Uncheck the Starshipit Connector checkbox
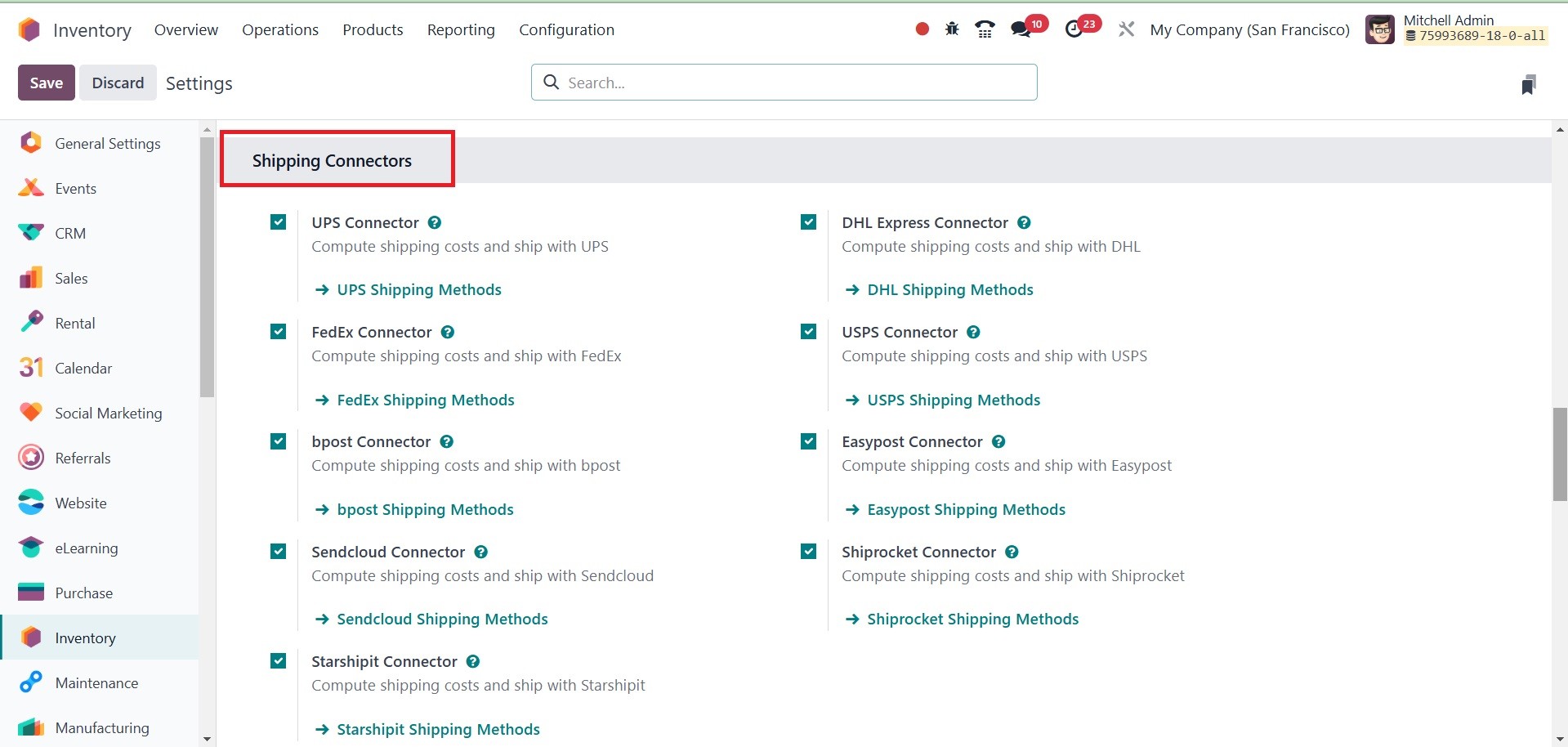 (279, 661)
